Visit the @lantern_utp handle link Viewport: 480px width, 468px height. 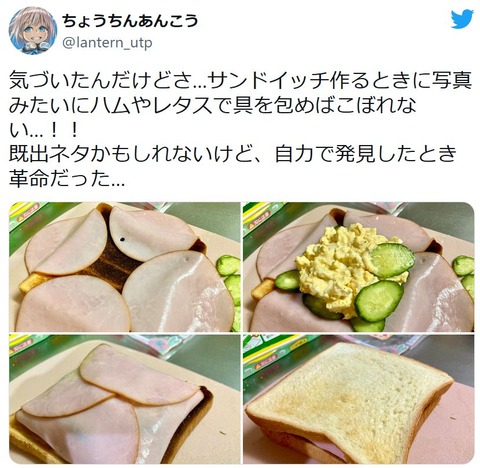[107, 43]
